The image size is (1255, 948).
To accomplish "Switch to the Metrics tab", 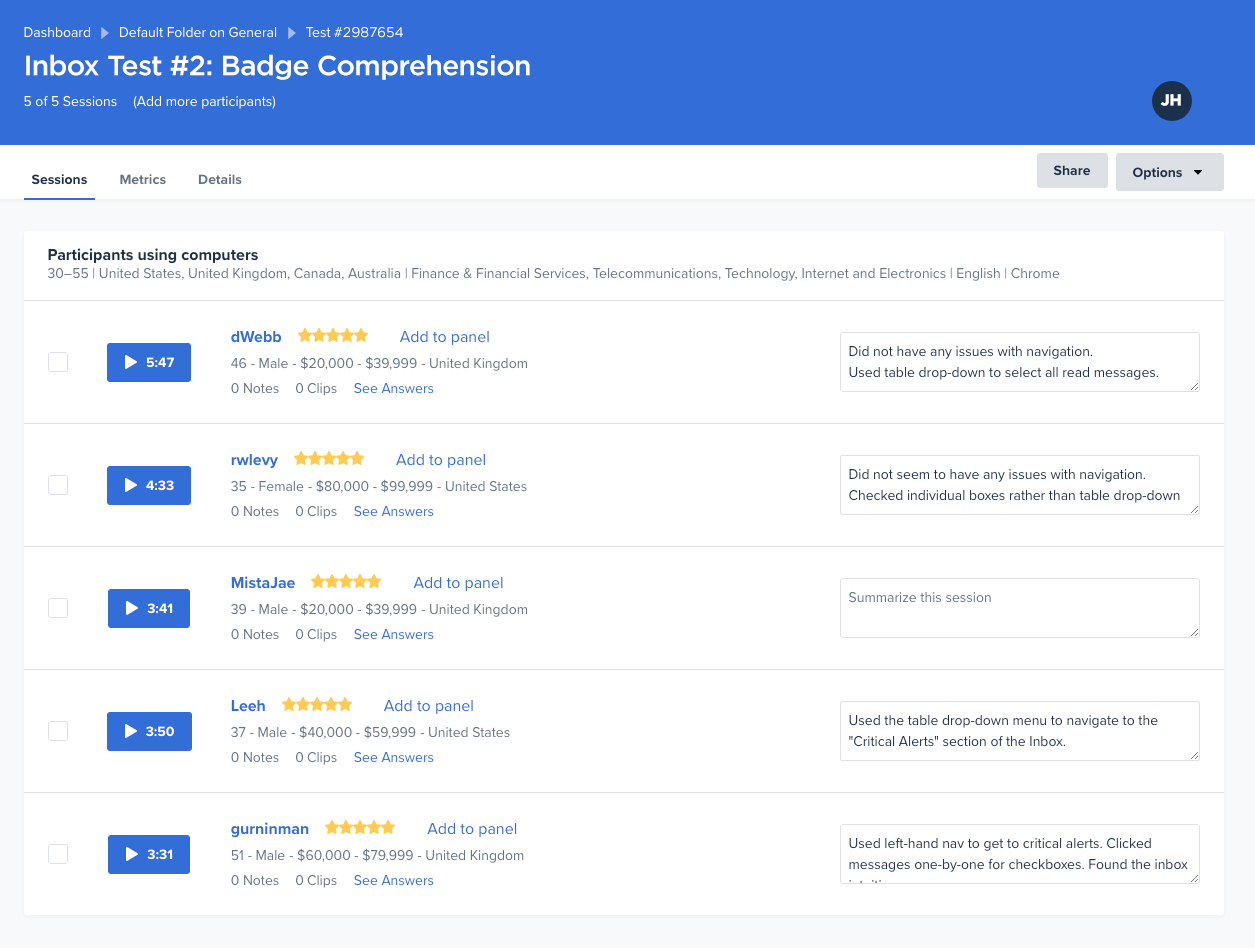I will pos(143,180).
